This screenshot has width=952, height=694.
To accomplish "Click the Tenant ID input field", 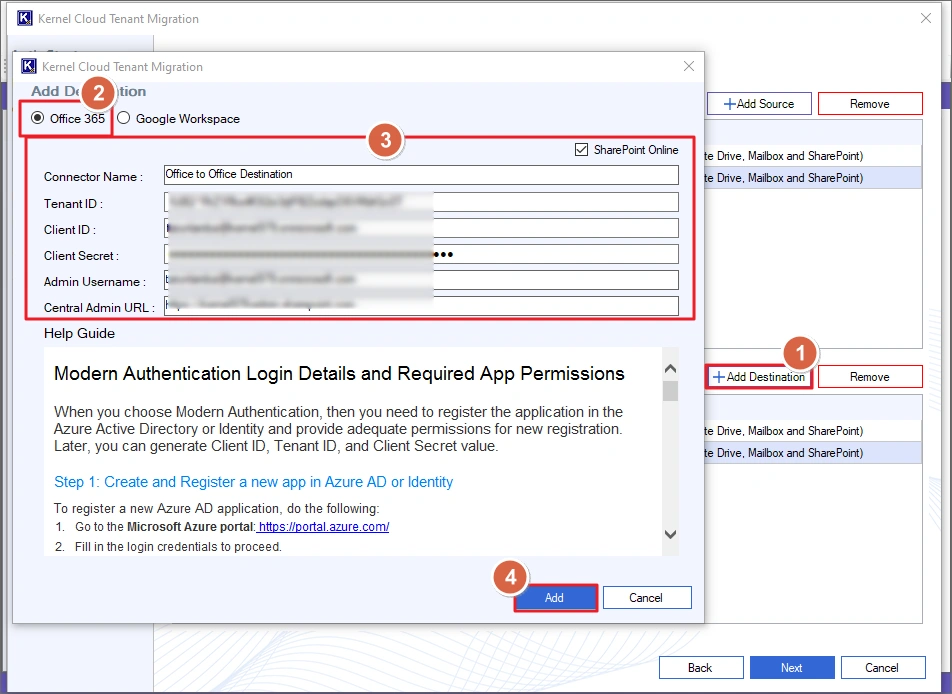I will point(421,202).
